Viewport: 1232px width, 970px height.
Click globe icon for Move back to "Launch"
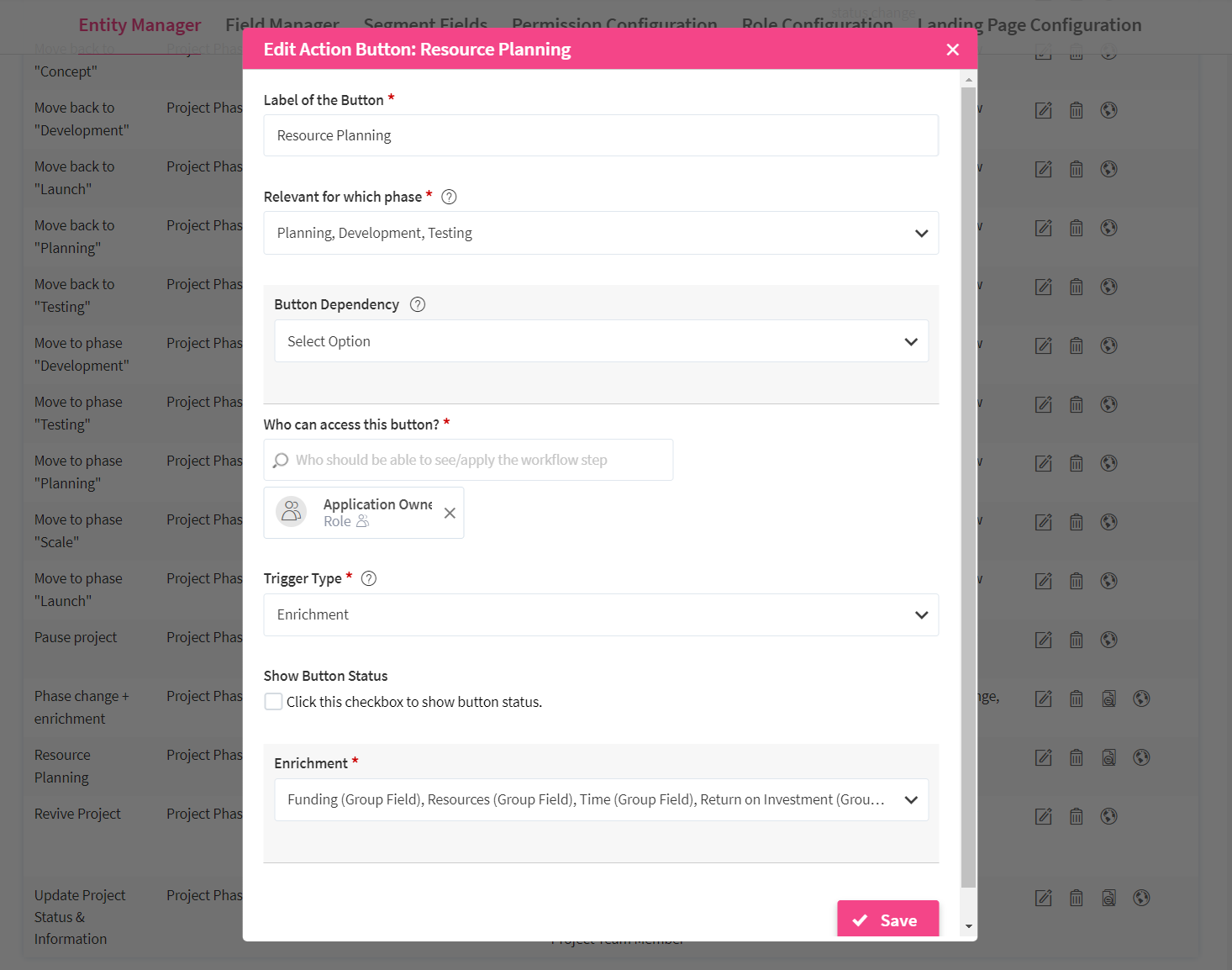click(x=1108, y=169)
